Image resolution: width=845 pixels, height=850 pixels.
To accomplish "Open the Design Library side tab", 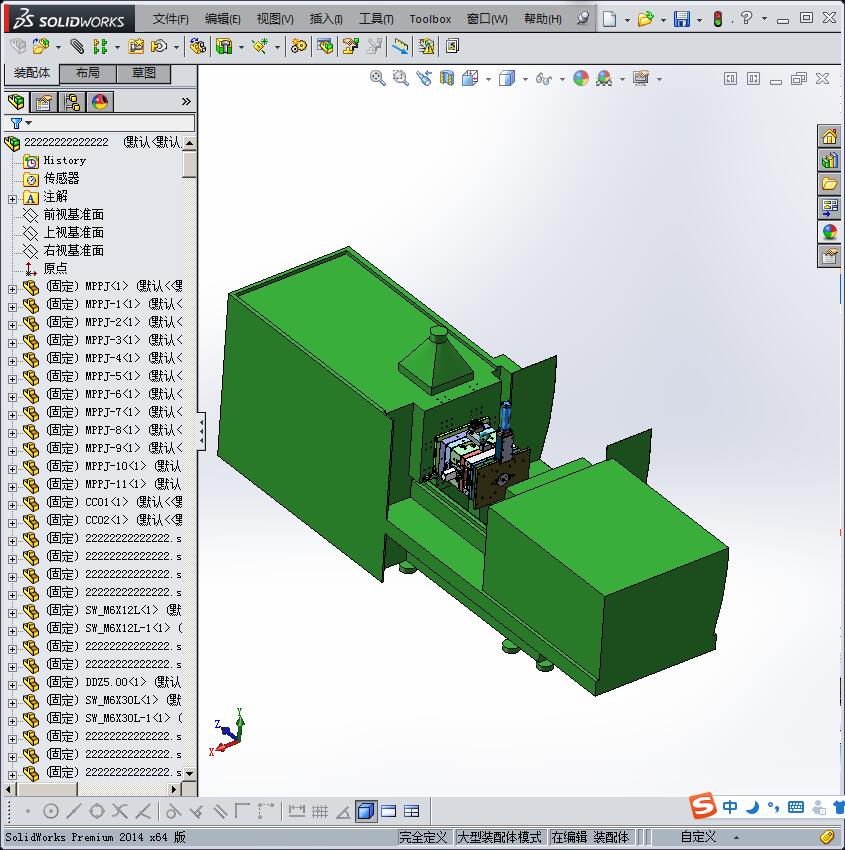I will (829, 160).
